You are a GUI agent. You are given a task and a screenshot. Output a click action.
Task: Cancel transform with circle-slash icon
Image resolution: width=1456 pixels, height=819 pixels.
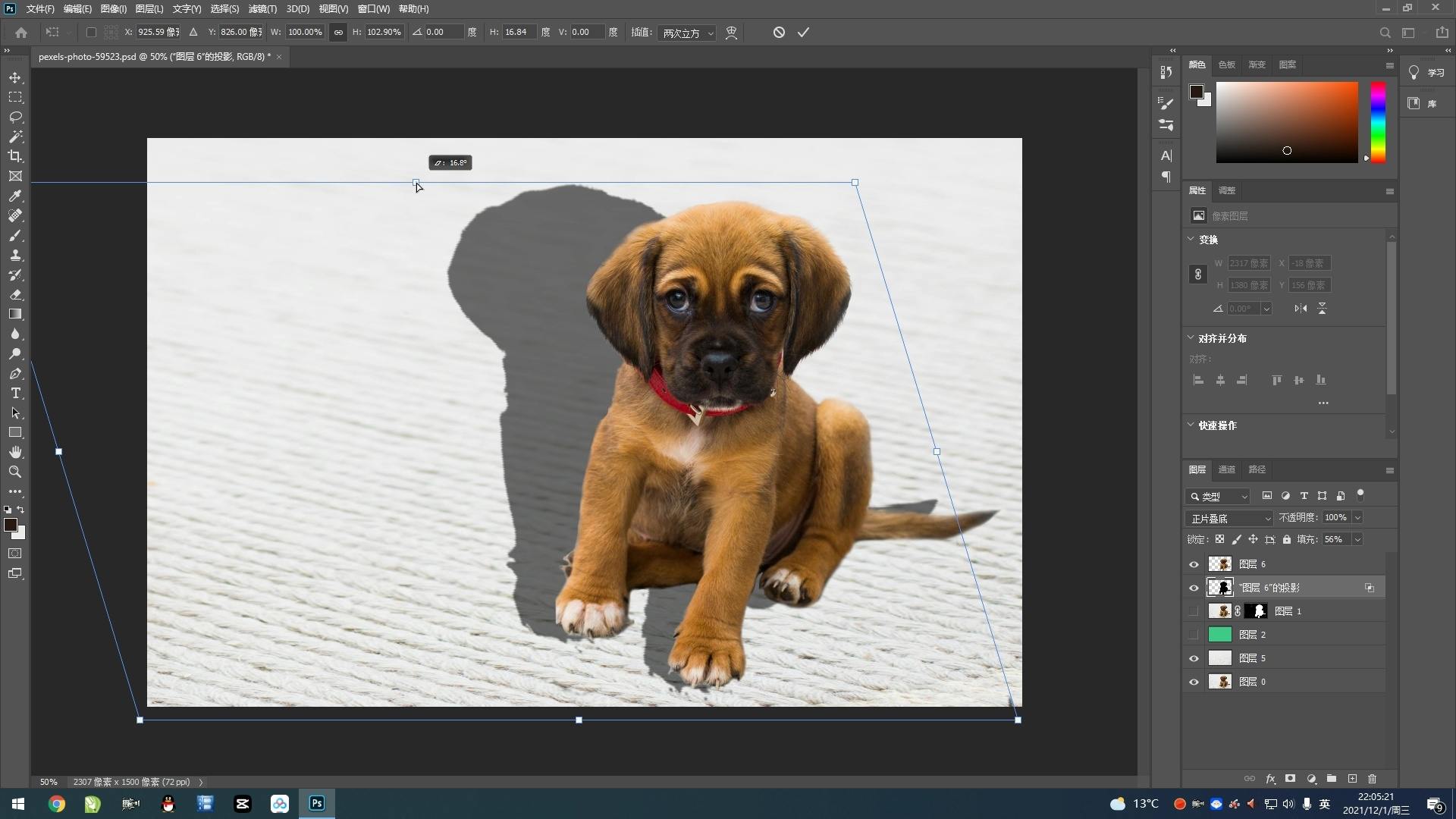[779, 33]
